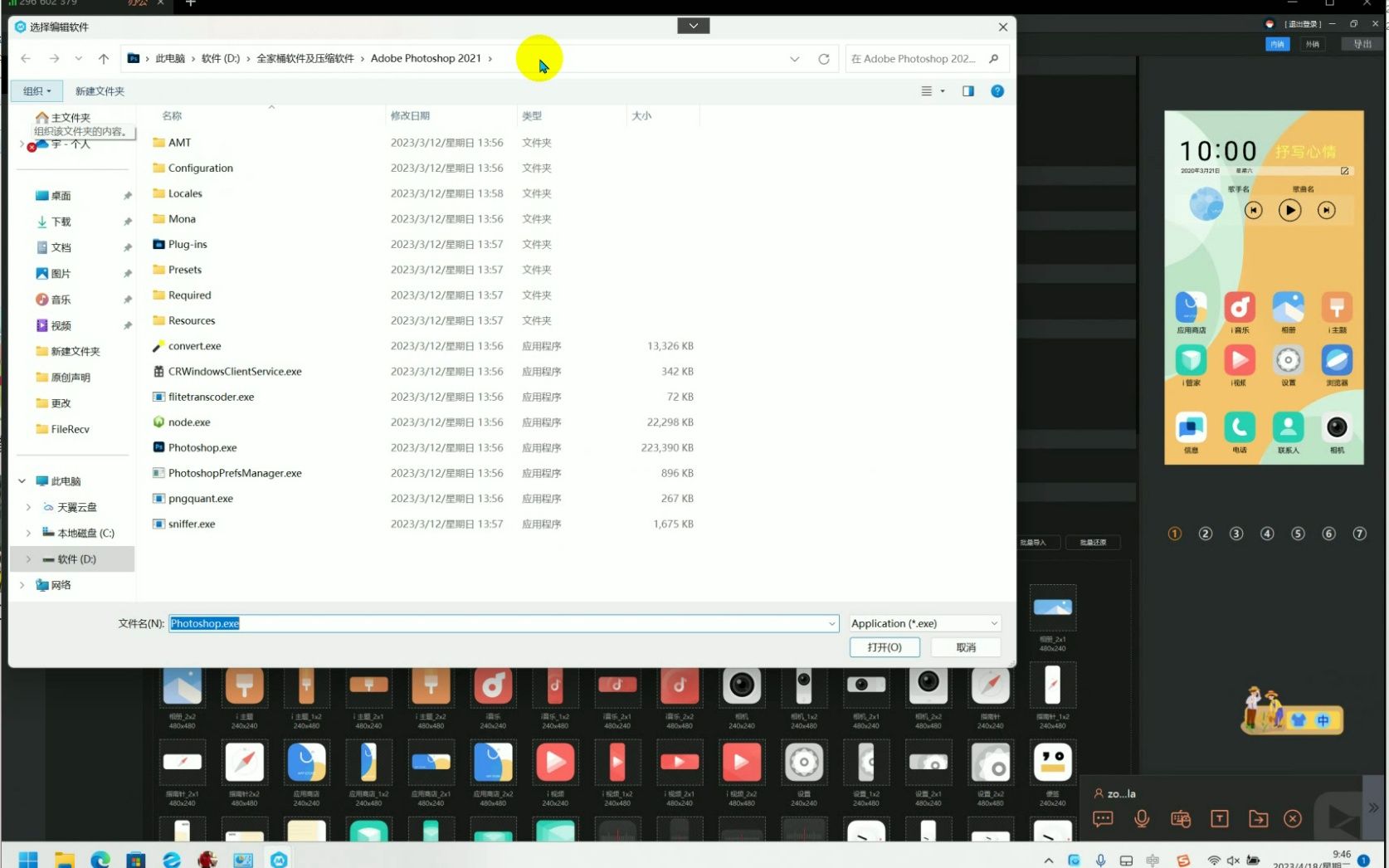Click 软件 (D:) in the address breadcrumb
1389x868 pixels.
[x=221, y=58]
